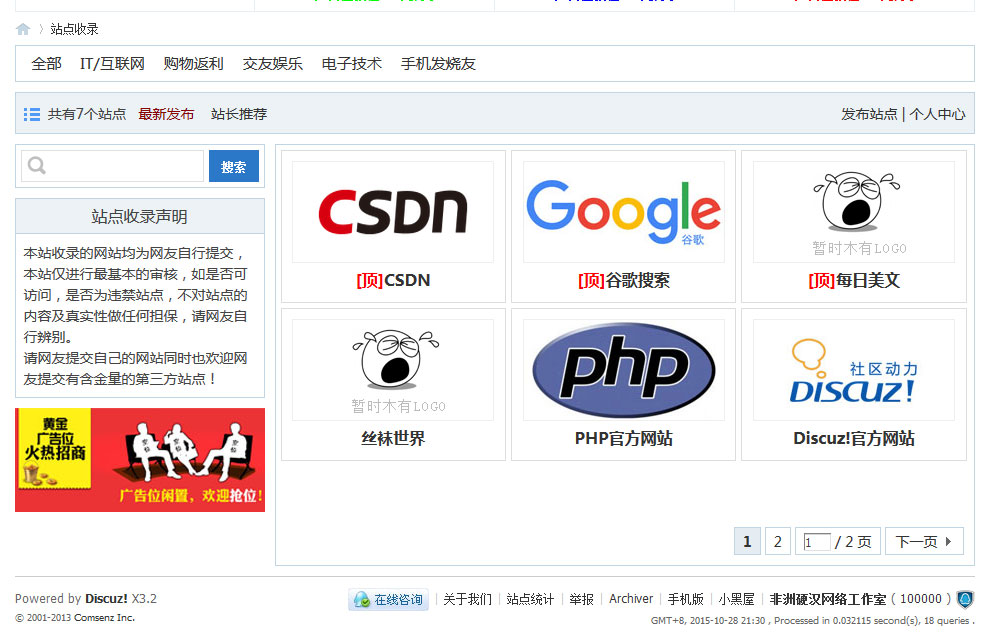Open the [顶]每日美文 site title
Image resolution: width=991 pixels, height=638 pixels.
(854, 280)
